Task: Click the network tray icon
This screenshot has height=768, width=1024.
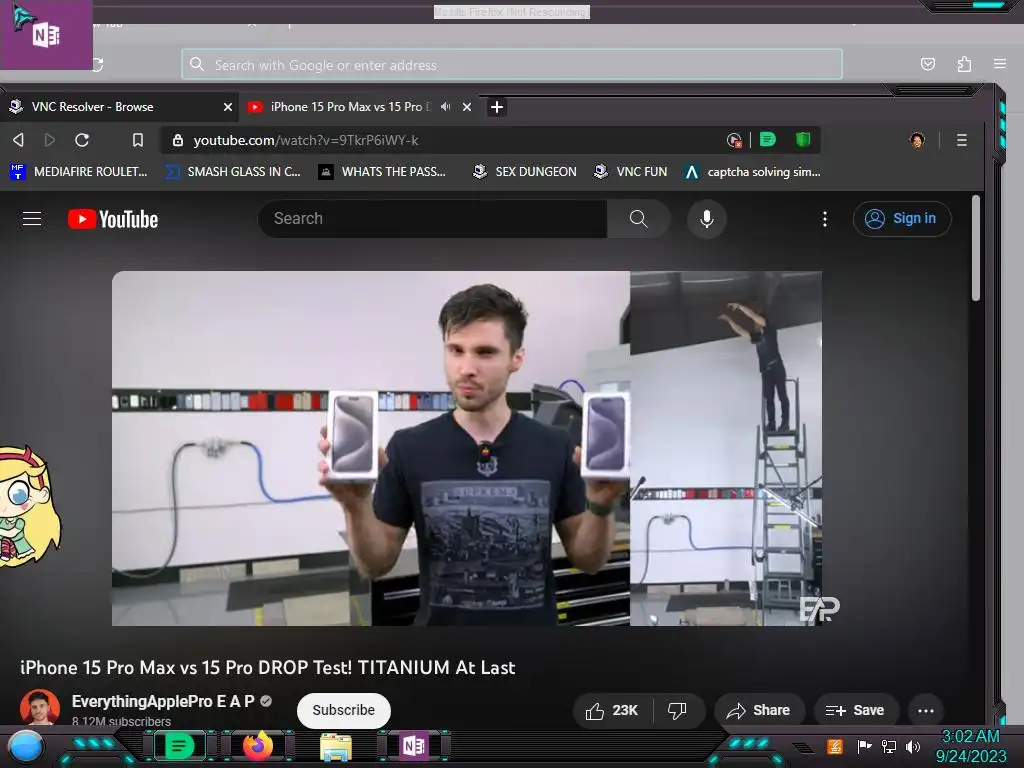Action: tap(889, 746)
